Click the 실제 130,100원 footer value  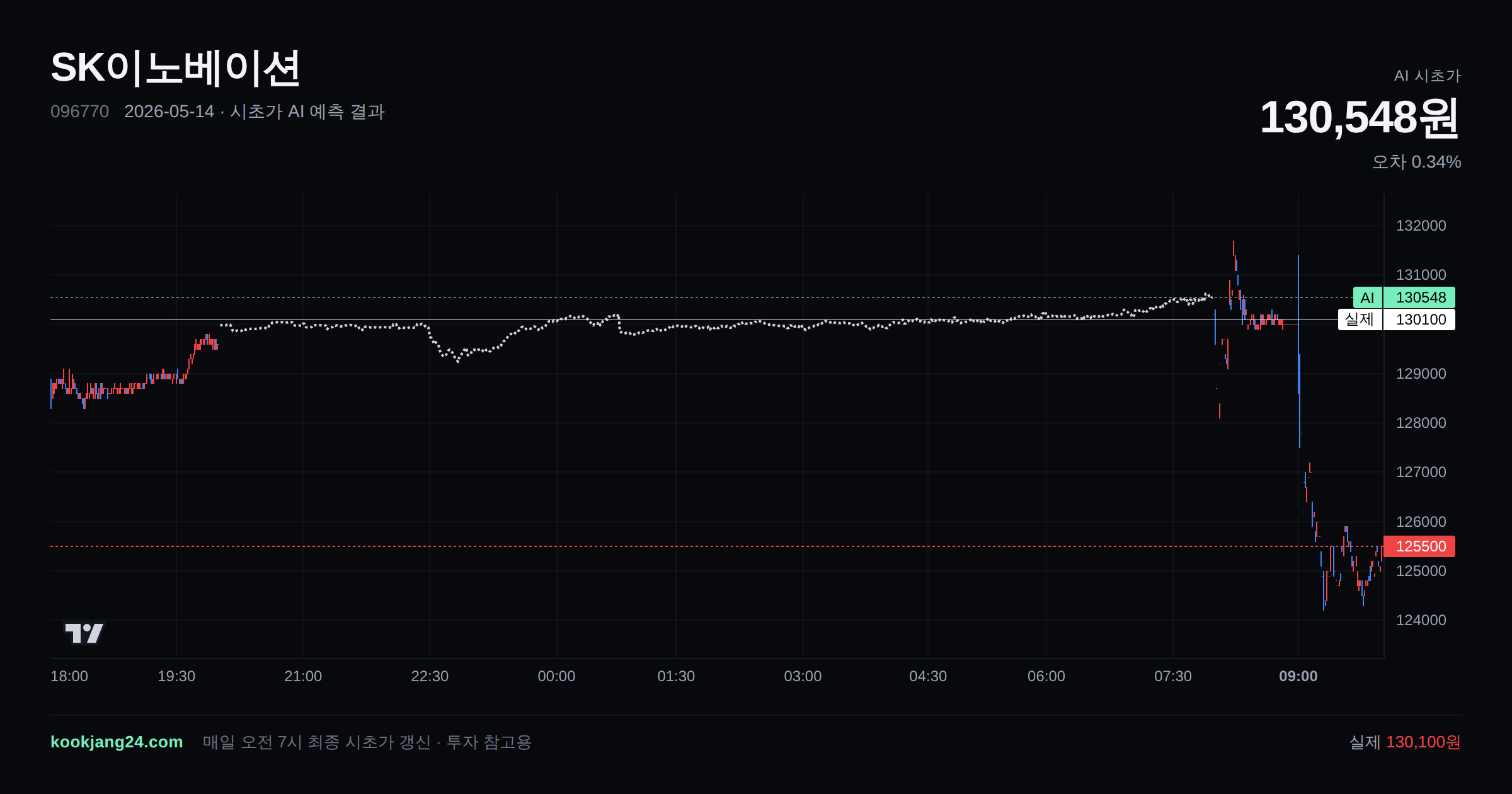[1405, 742]
